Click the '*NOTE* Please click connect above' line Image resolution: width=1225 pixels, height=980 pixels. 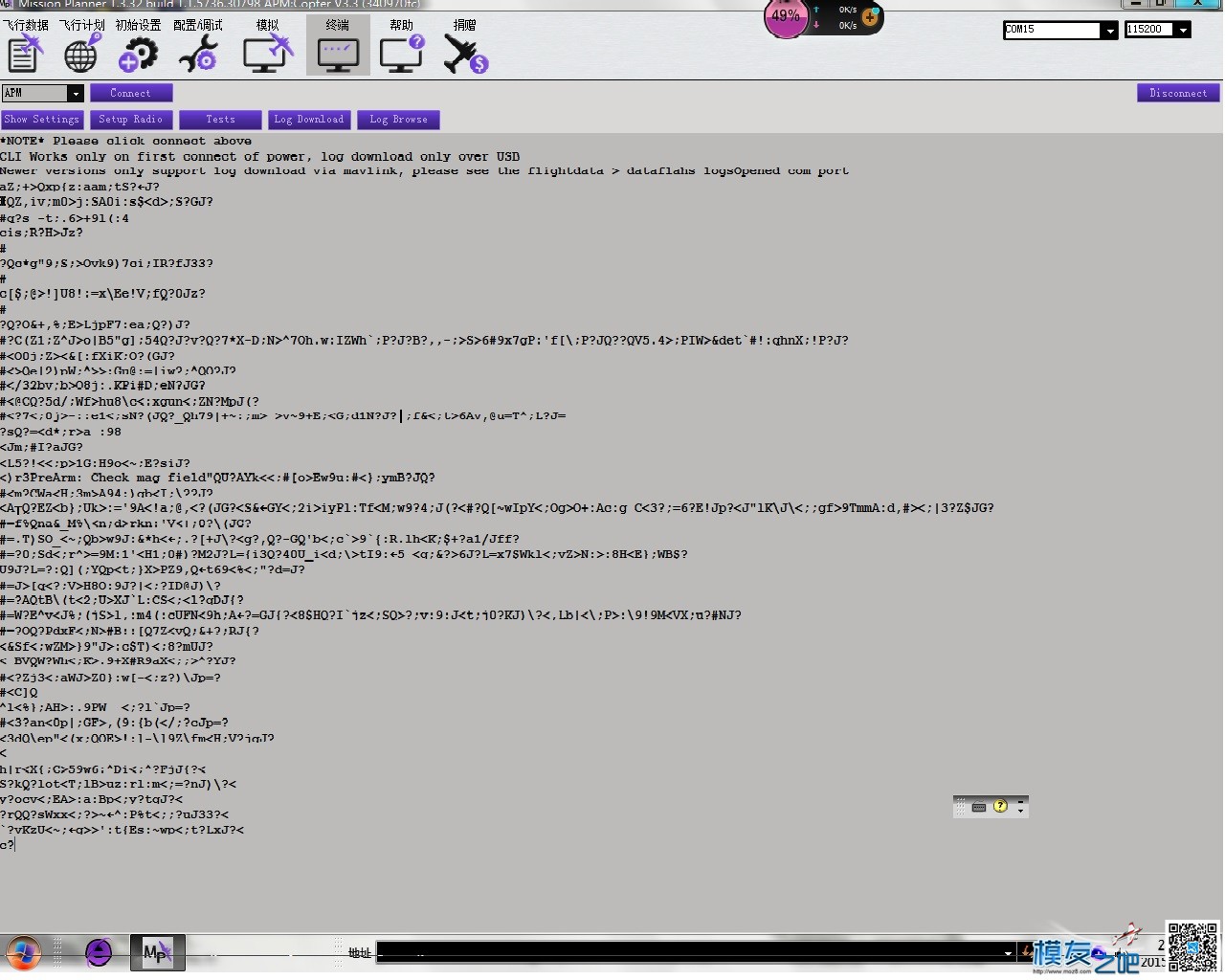tap(126, 141)
